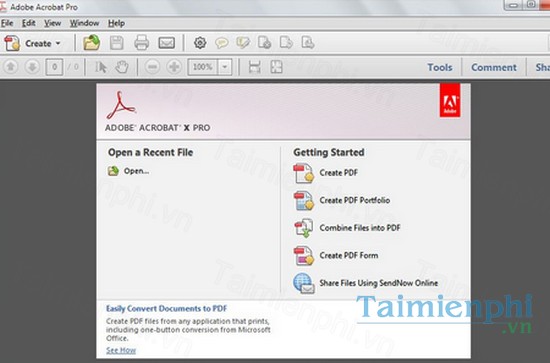Click the 100% zoom value field
The image size is (550, 363).
pos(203,67)
